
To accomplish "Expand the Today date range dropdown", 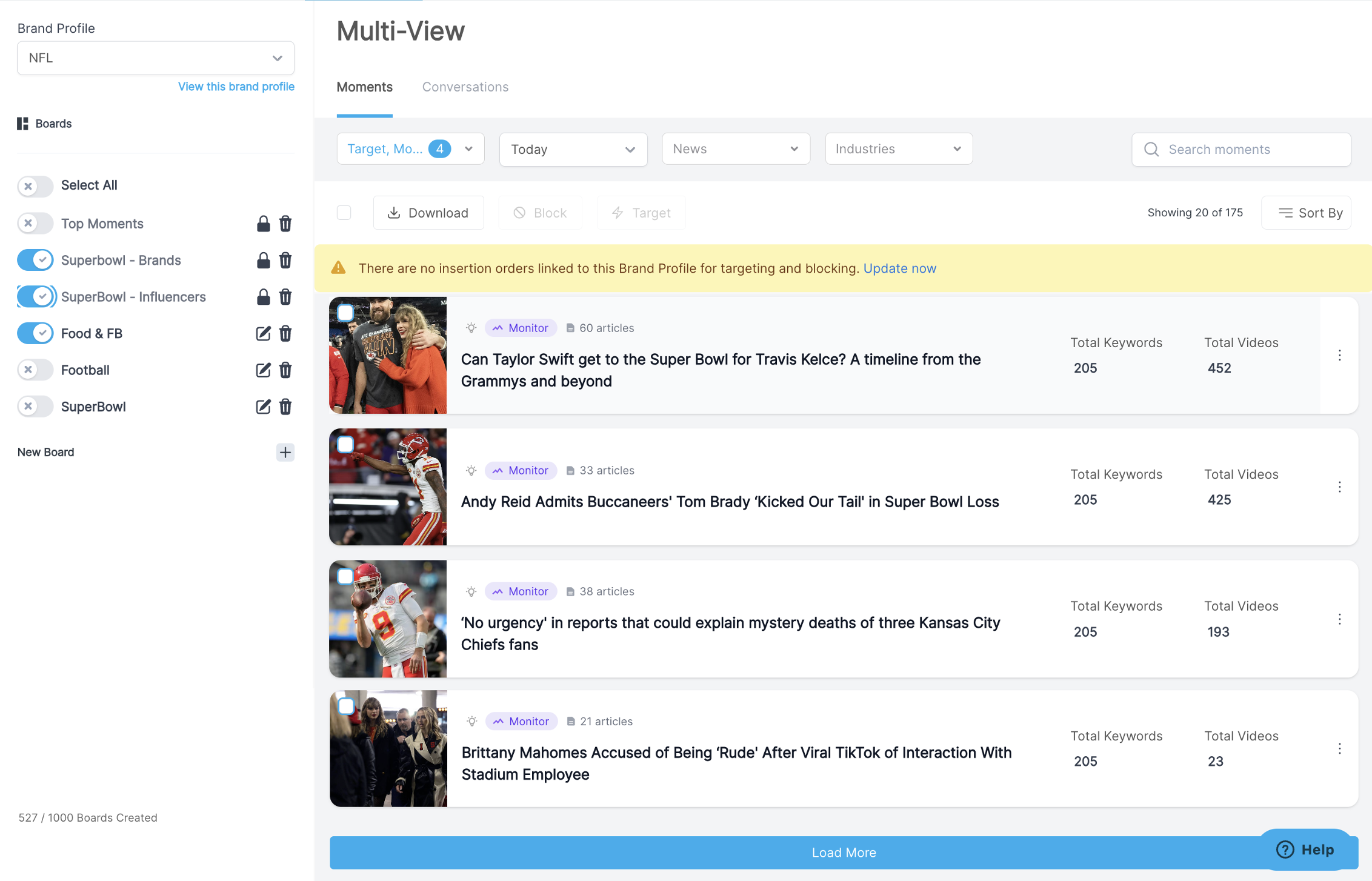I will click(573, 149).
